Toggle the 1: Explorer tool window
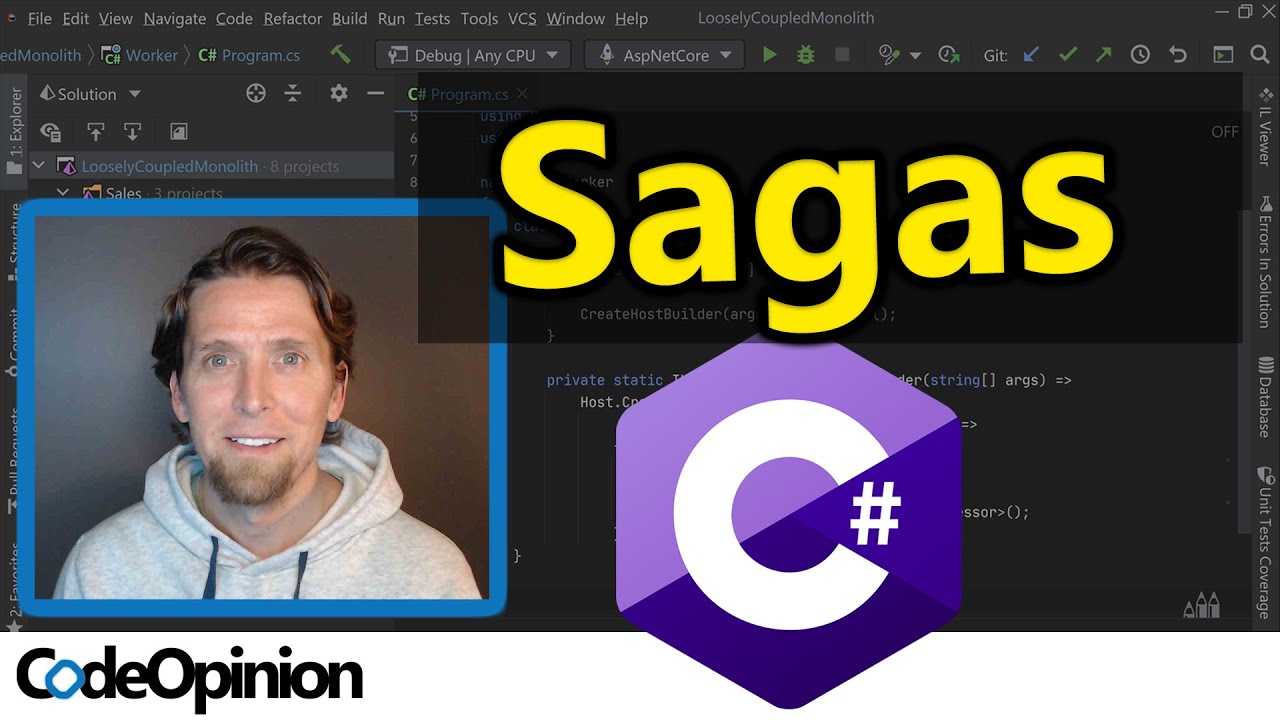The image size is (1280, 720). (15, 132)
